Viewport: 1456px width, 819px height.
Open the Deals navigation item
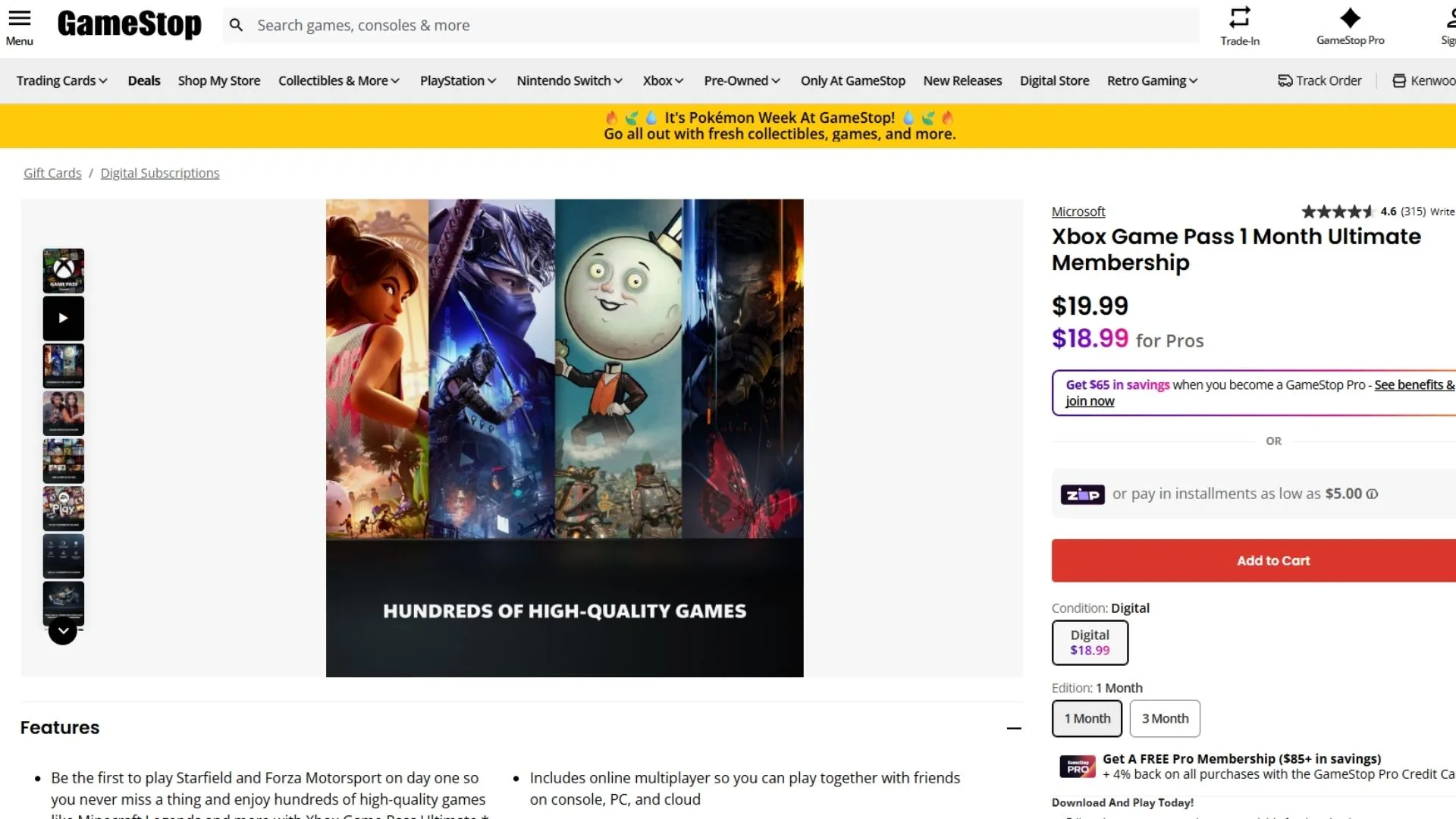(x=143, y=80)
